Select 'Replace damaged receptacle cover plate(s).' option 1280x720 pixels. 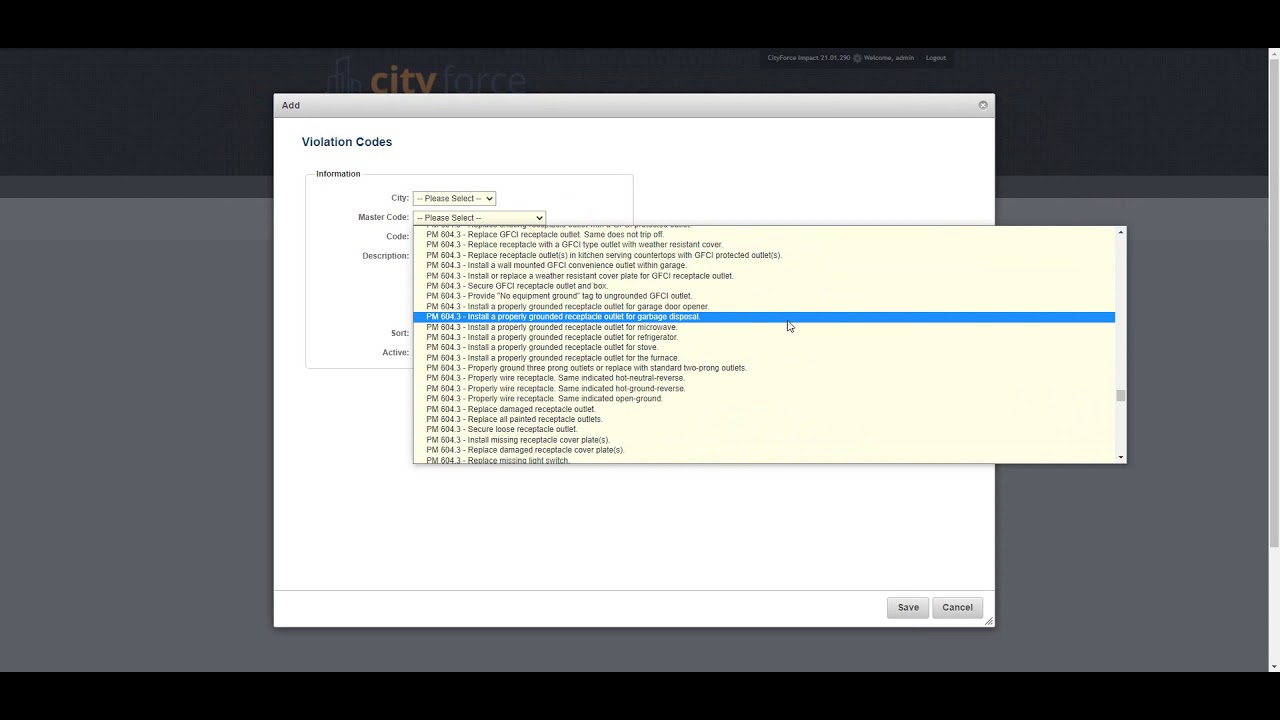coord(764,450)
